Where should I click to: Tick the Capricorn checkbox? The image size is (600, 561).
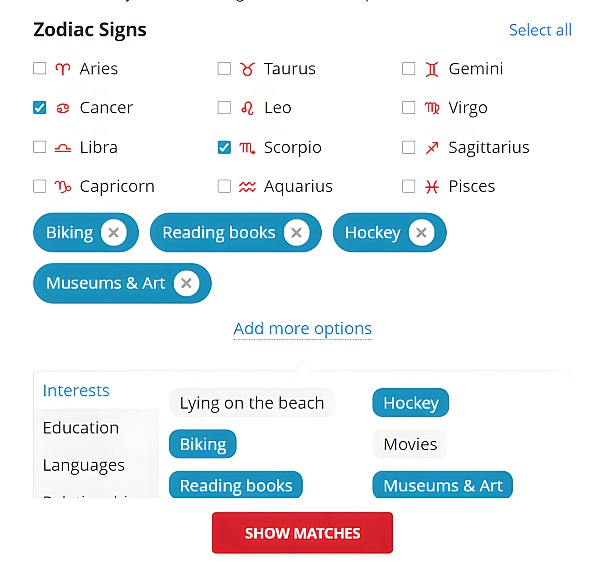(40, 187)
